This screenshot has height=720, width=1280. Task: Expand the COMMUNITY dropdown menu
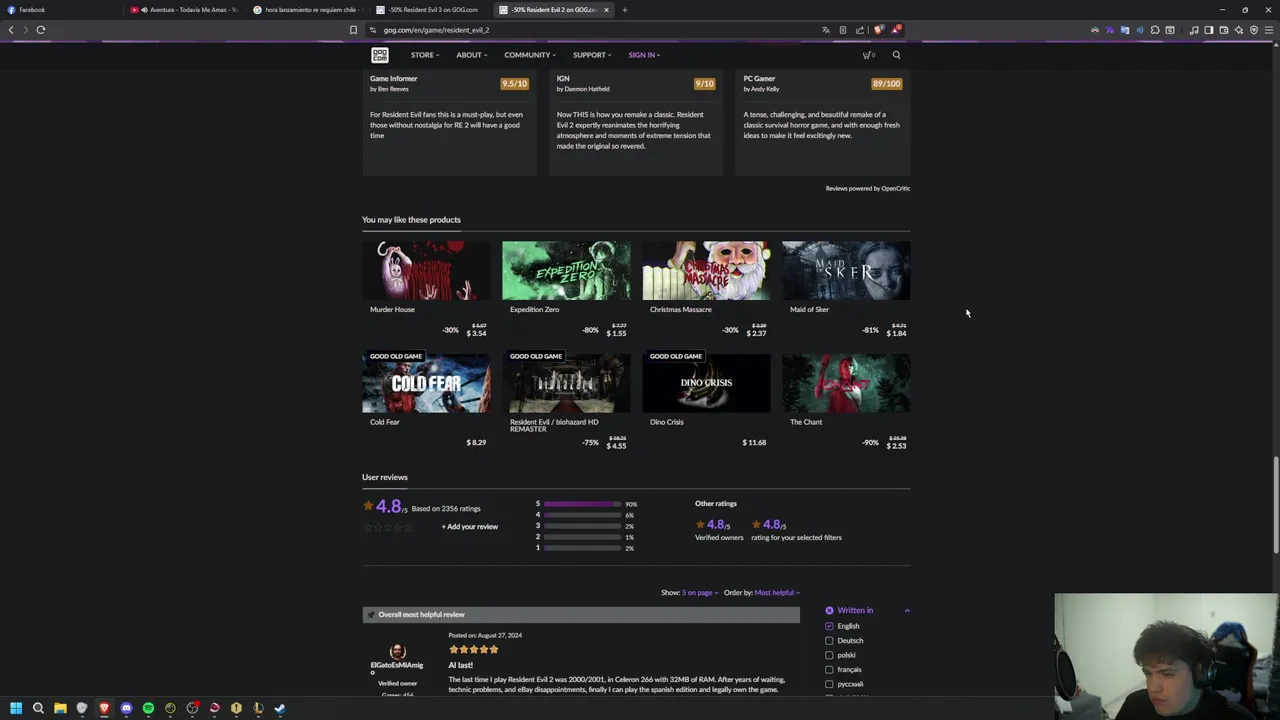(x=530, y=55)
